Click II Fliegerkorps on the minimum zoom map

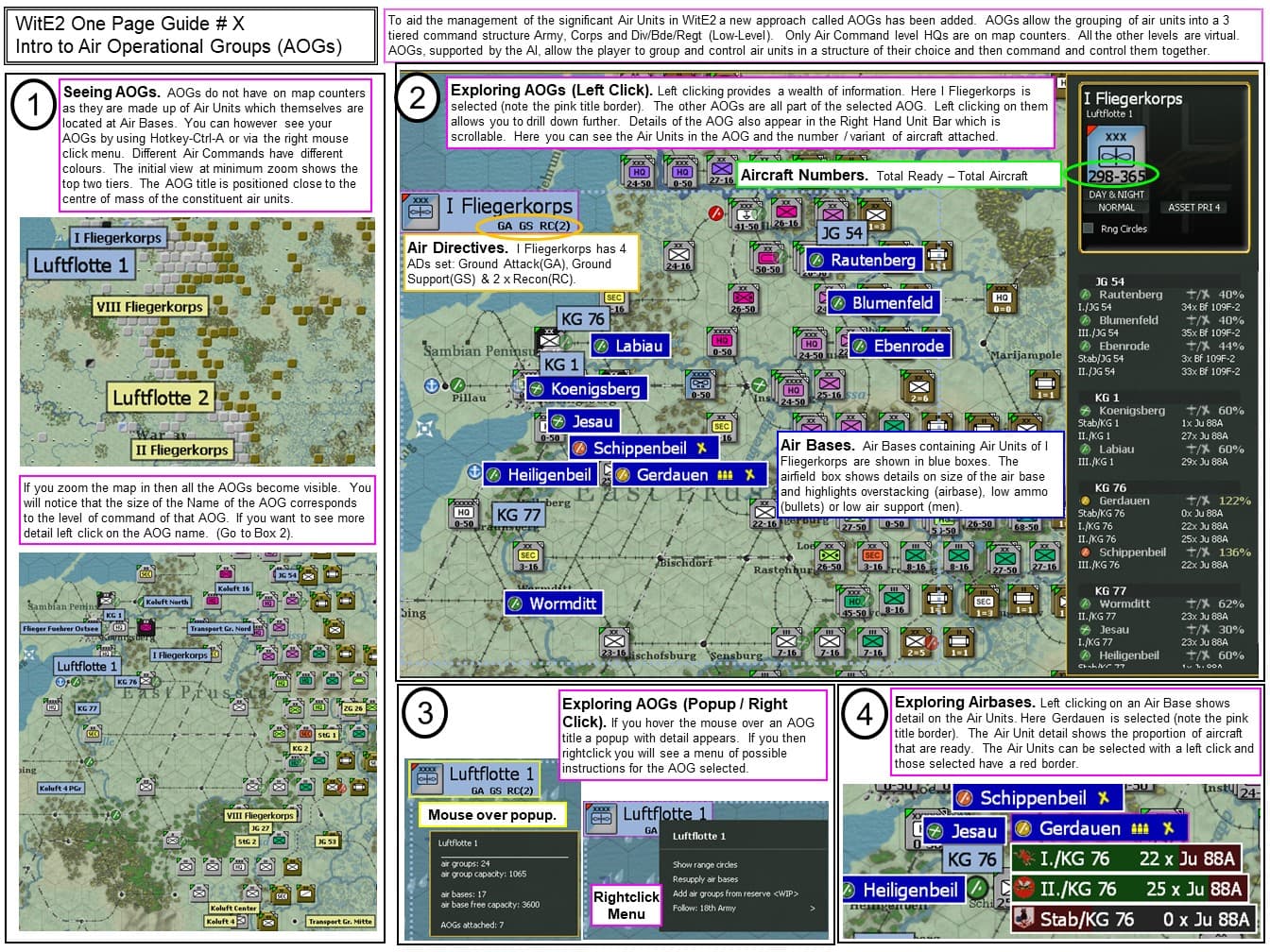pyautogui.click(x=180, y=450)
